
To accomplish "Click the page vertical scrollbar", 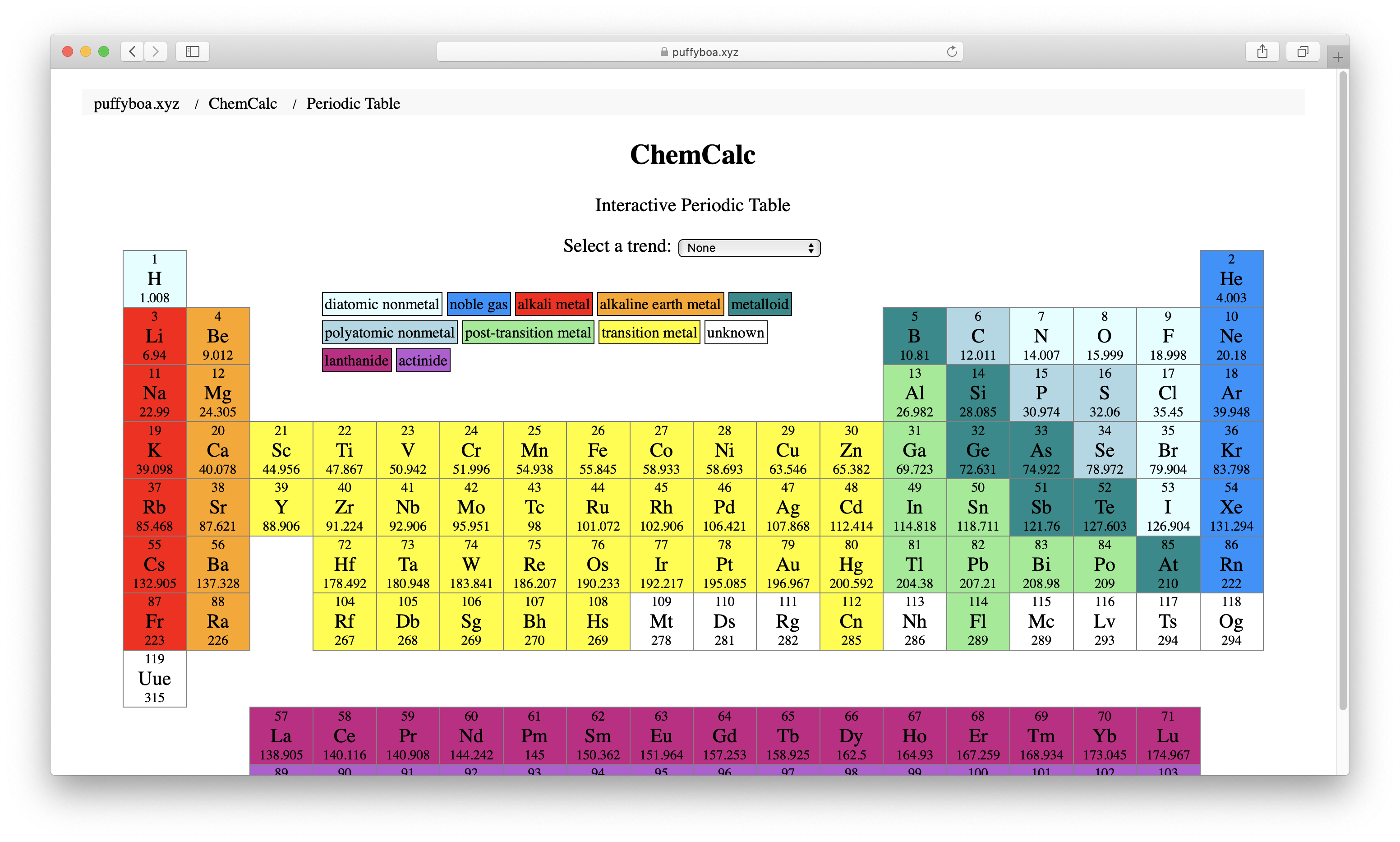I will coord(1342,390).
